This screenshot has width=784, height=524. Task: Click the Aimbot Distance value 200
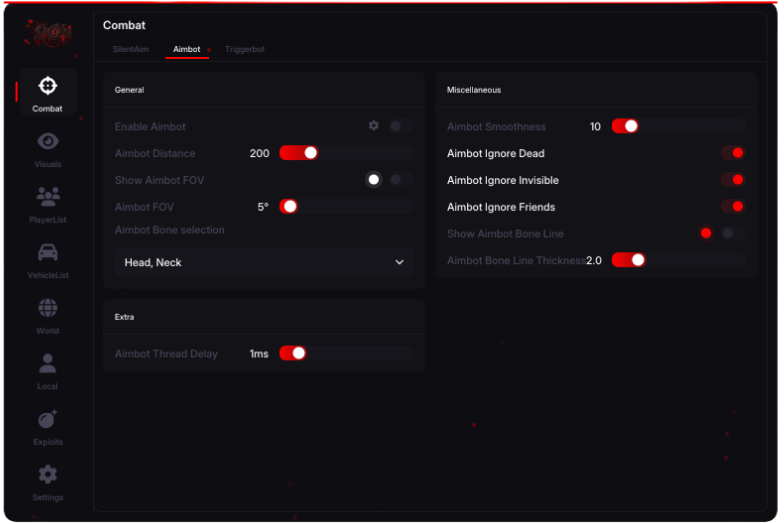click(260, 154)
